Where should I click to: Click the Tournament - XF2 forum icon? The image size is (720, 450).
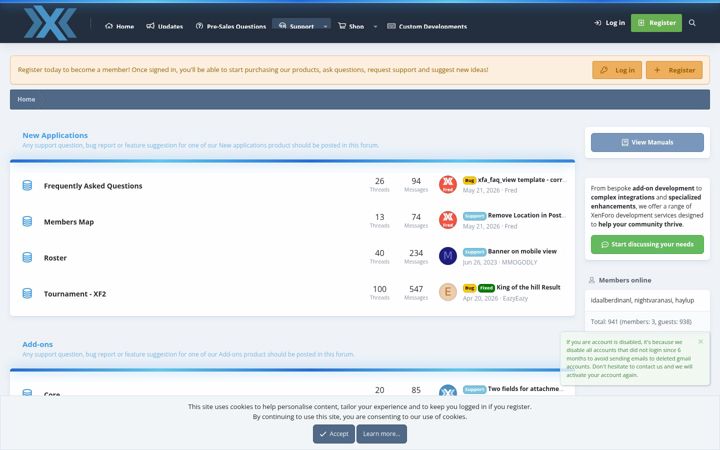[27, 293]
